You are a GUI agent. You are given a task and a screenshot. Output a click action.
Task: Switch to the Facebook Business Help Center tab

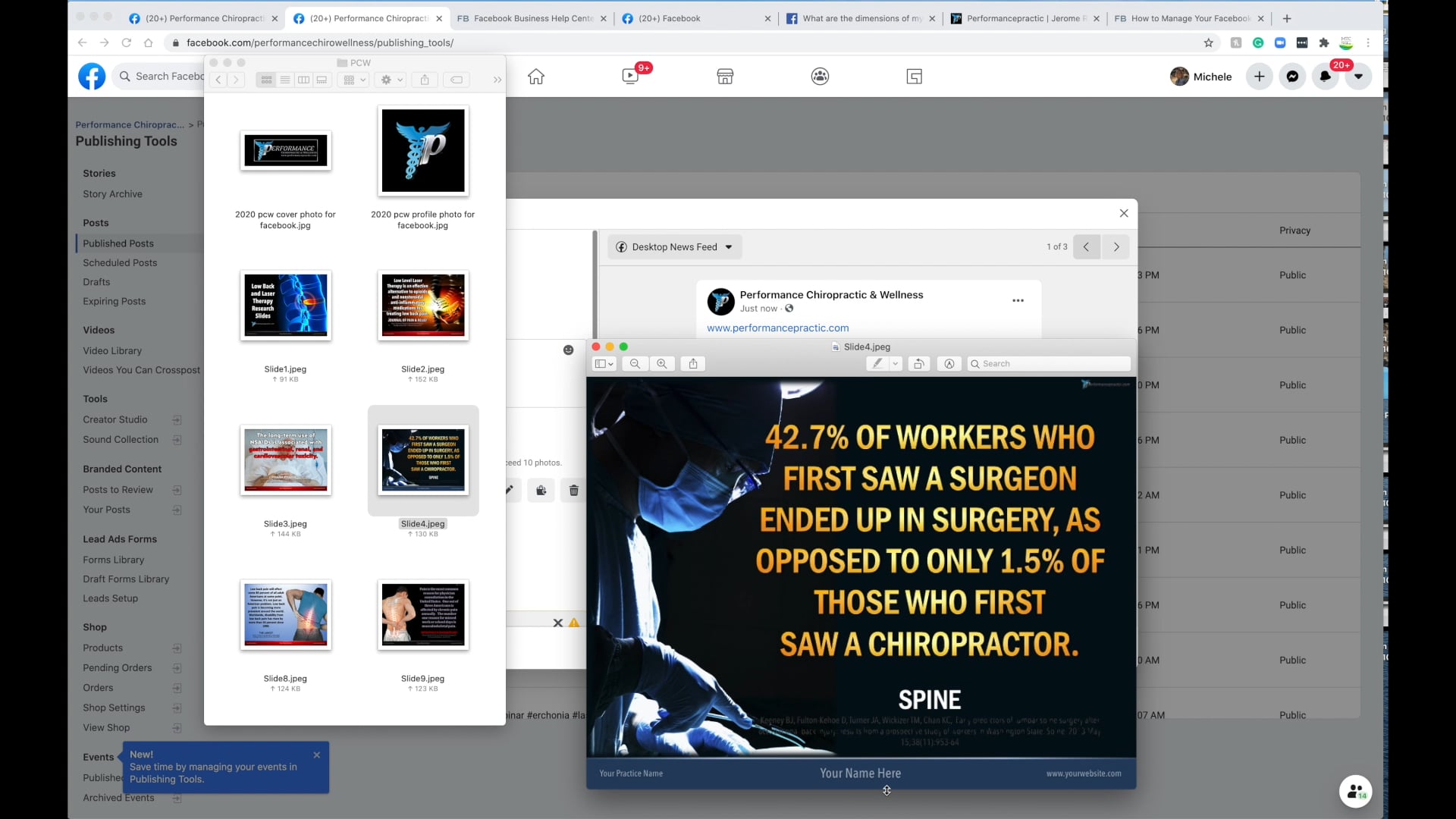click(531, 18)
